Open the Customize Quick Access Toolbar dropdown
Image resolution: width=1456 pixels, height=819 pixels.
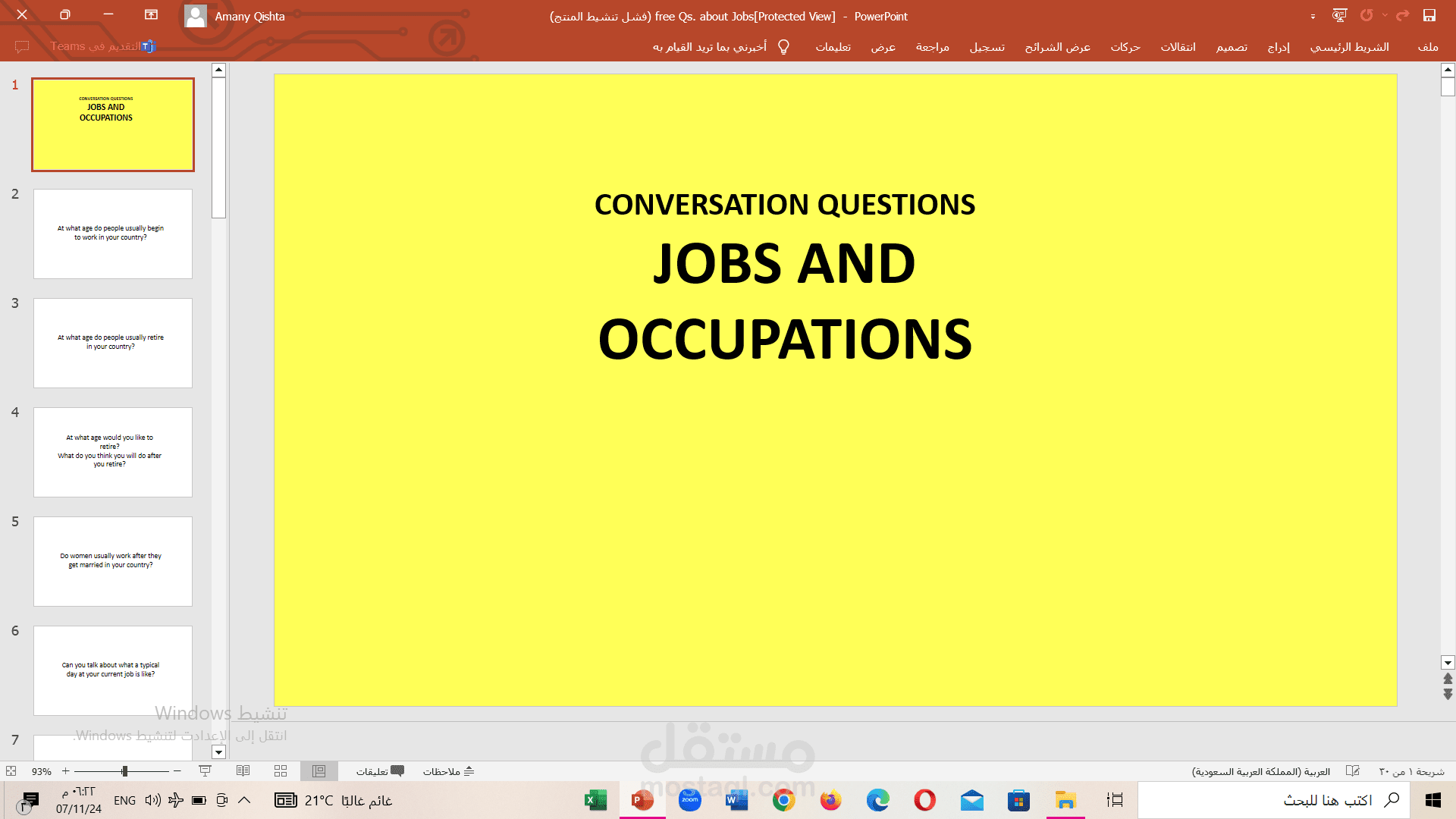click(1313, 16)
